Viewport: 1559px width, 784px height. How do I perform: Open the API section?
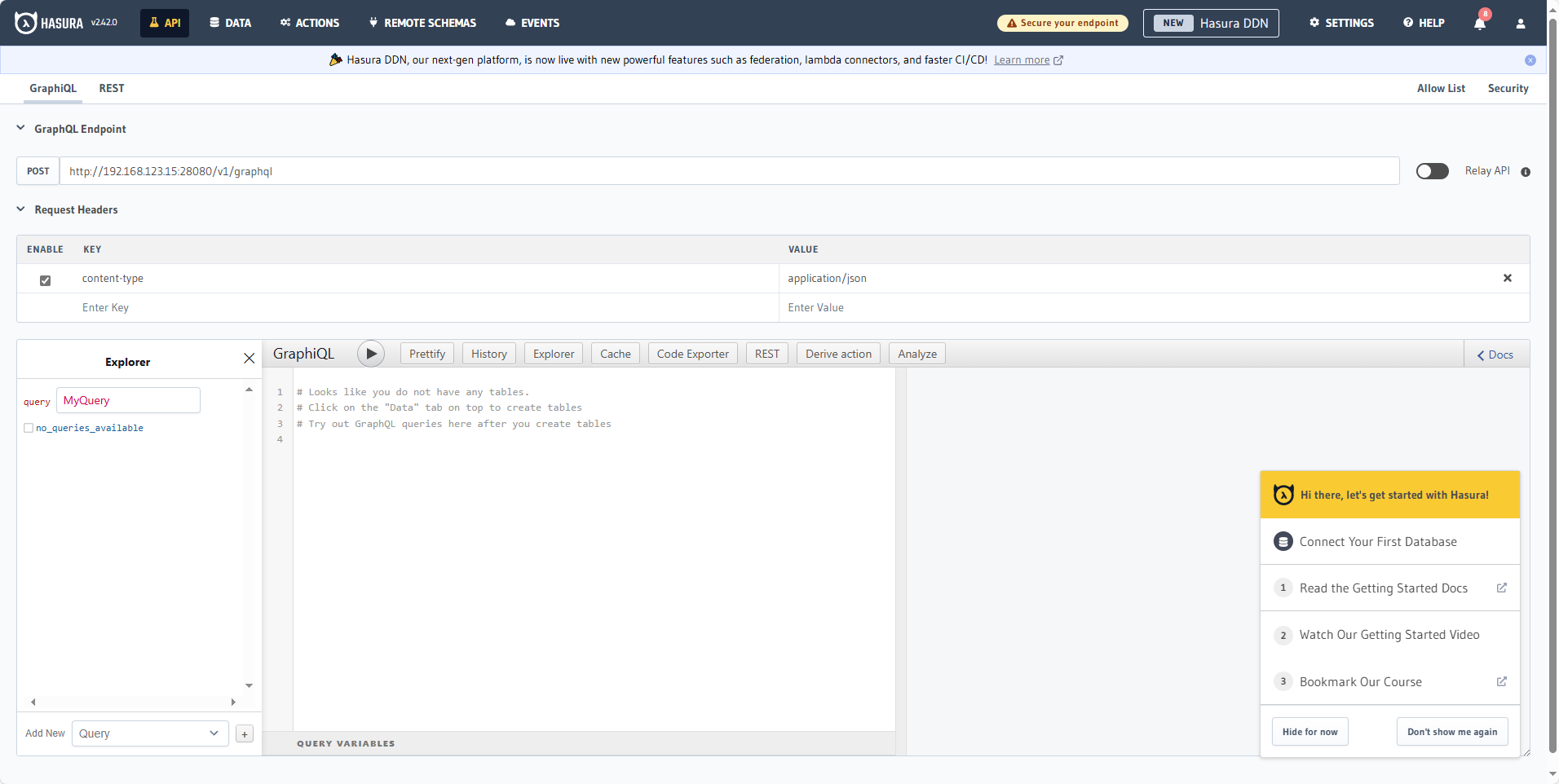165,23
